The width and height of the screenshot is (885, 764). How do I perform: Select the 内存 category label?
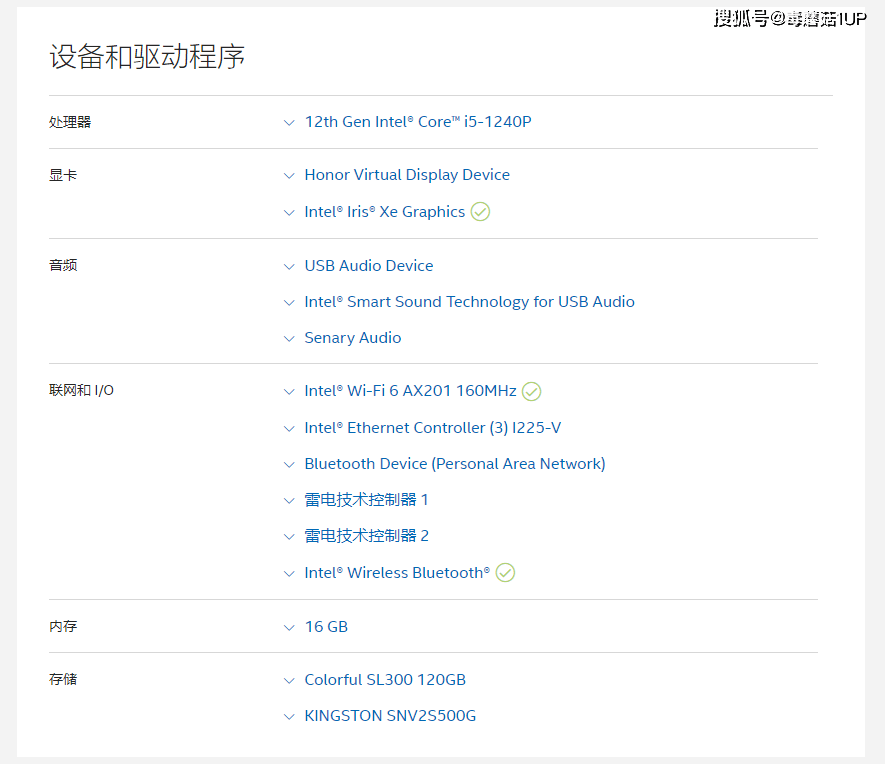pyautogui.click(x=63, y=626)
